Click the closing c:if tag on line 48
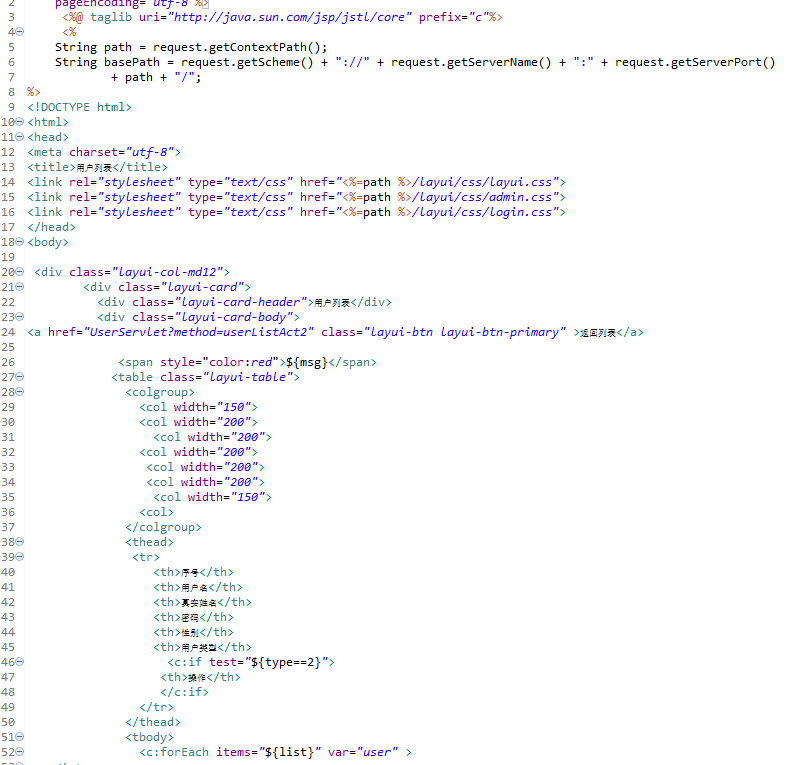The image size is (795, 765). click(185, 692)
